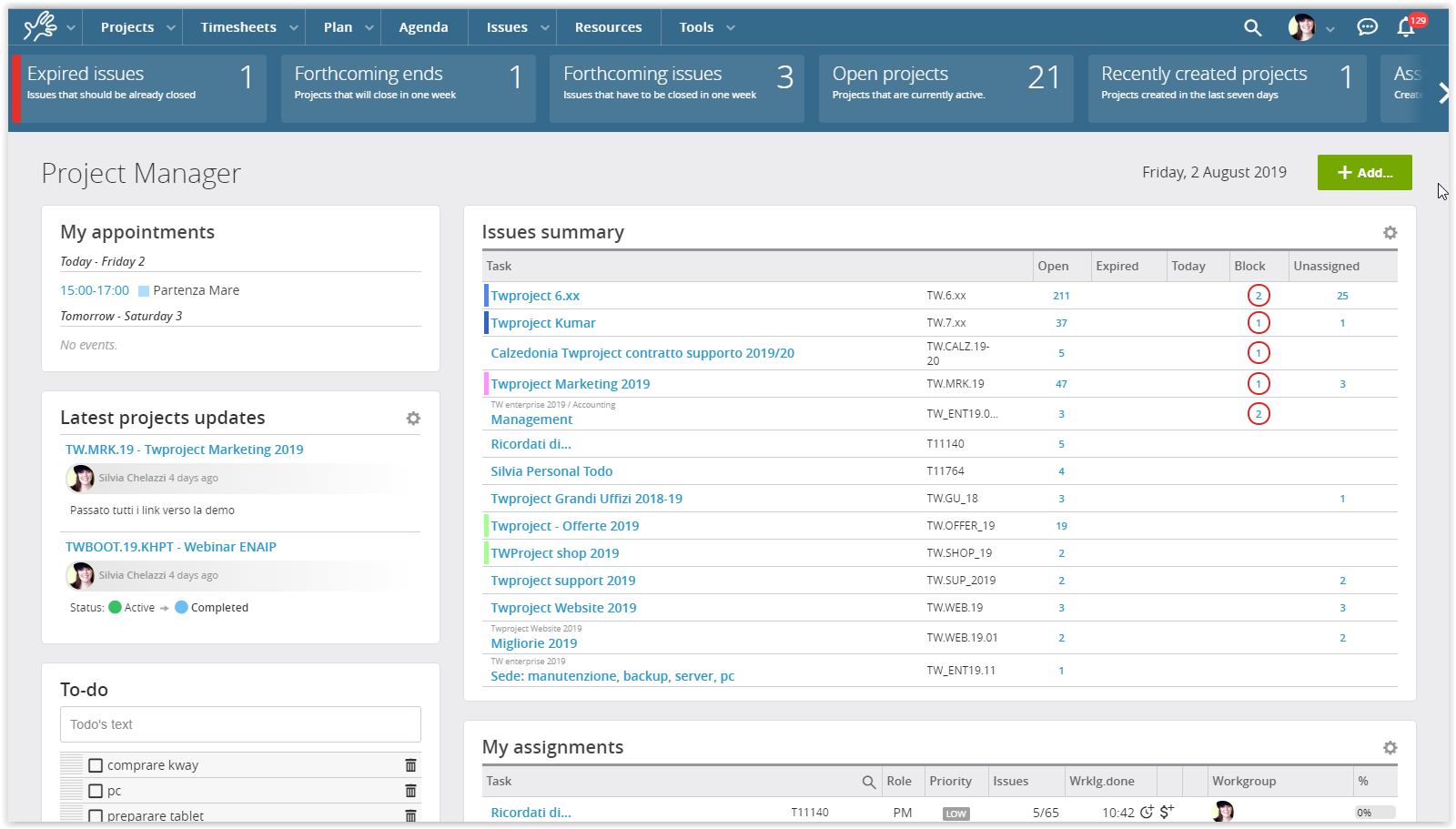1456x829 pixels.
Task: Click the green Add button
Action: coord(1364,172)
